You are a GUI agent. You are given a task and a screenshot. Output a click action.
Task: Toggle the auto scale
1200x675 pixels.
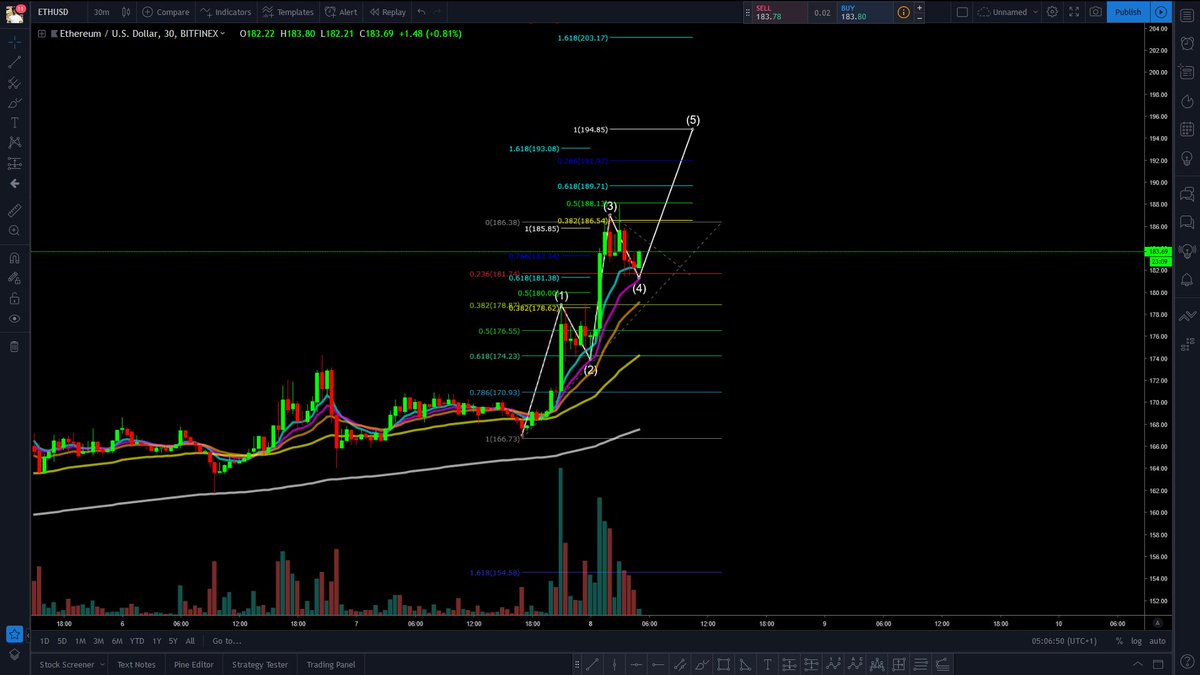point(1157,641)
